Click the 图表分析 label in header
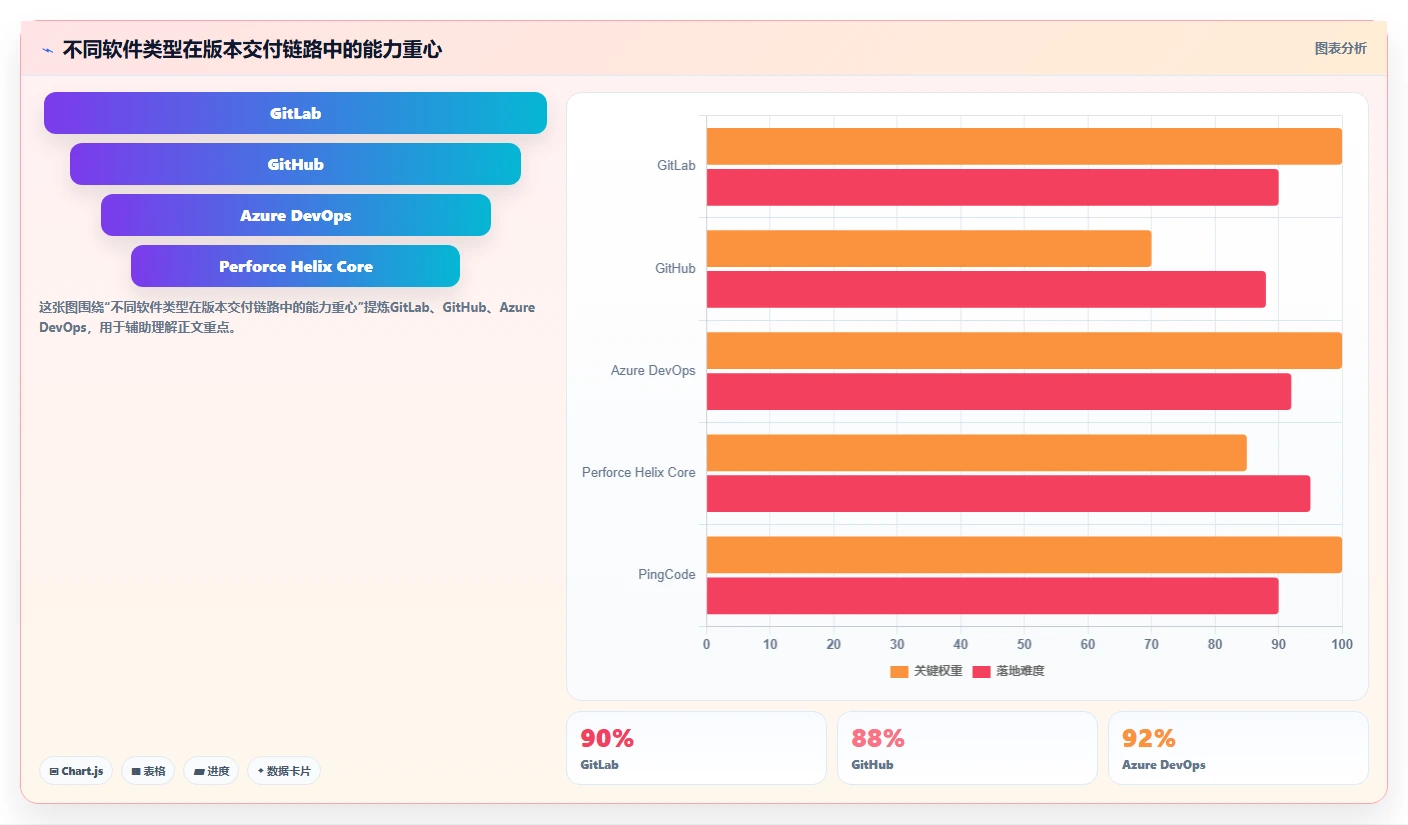 point(1340,48)
